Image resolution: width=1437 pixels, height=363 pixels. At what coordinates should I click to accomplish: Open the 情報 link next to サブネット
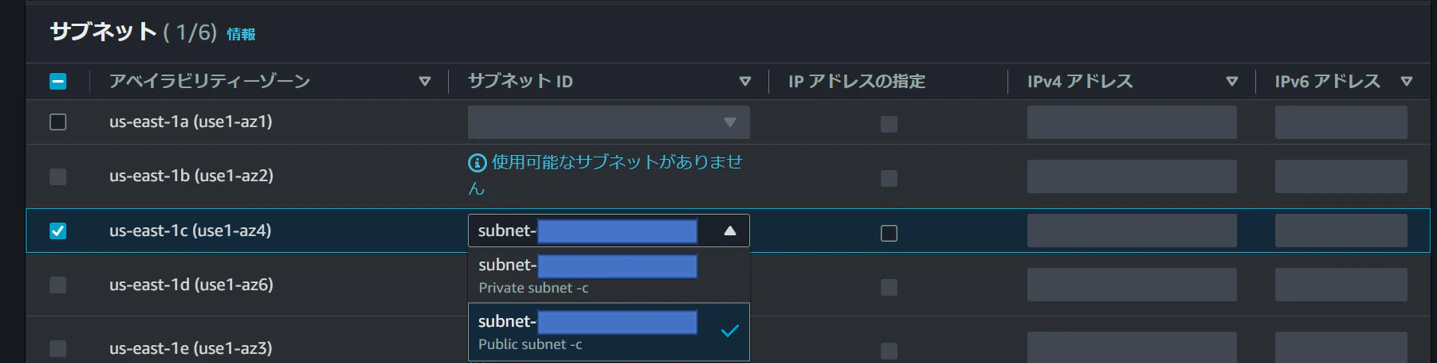tap(241, 34)
